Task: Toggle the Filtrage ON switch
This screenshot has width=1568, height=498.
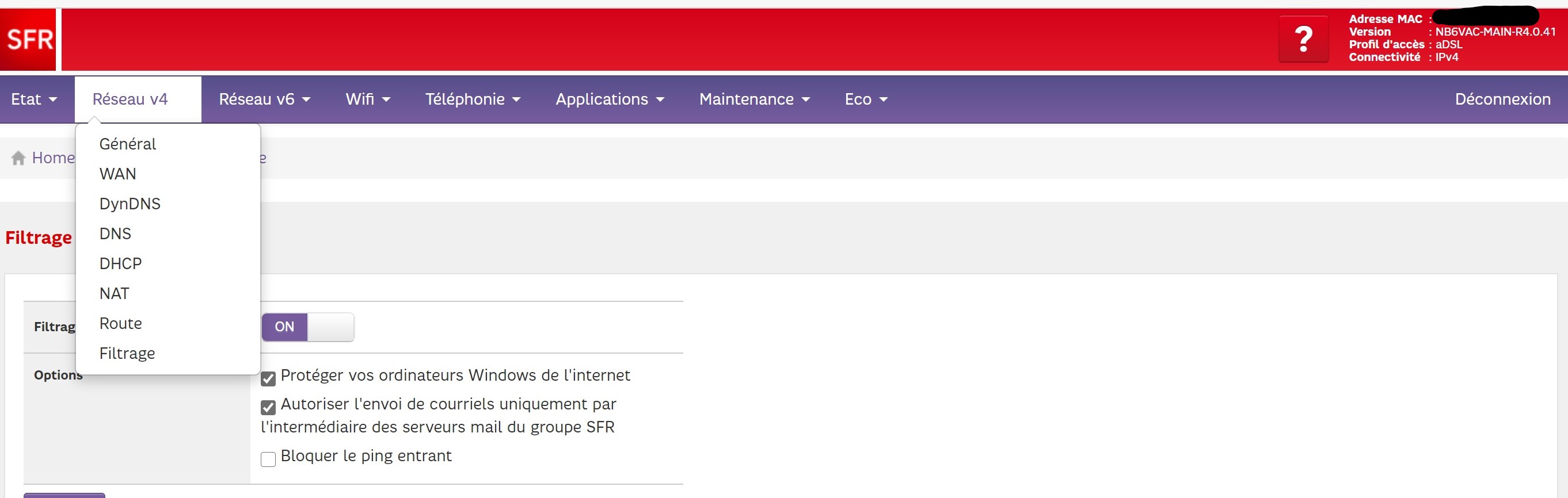Action: pos(307,327)
